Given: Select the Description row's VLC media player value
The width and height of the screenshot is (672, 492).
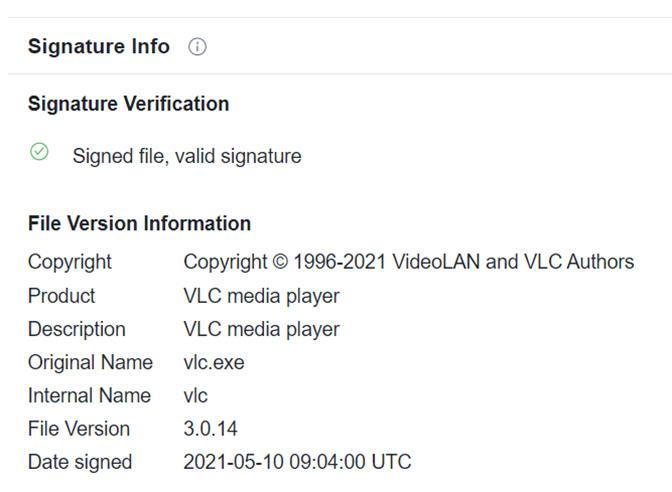Looking at the screenshot, I should coord(262,329).
